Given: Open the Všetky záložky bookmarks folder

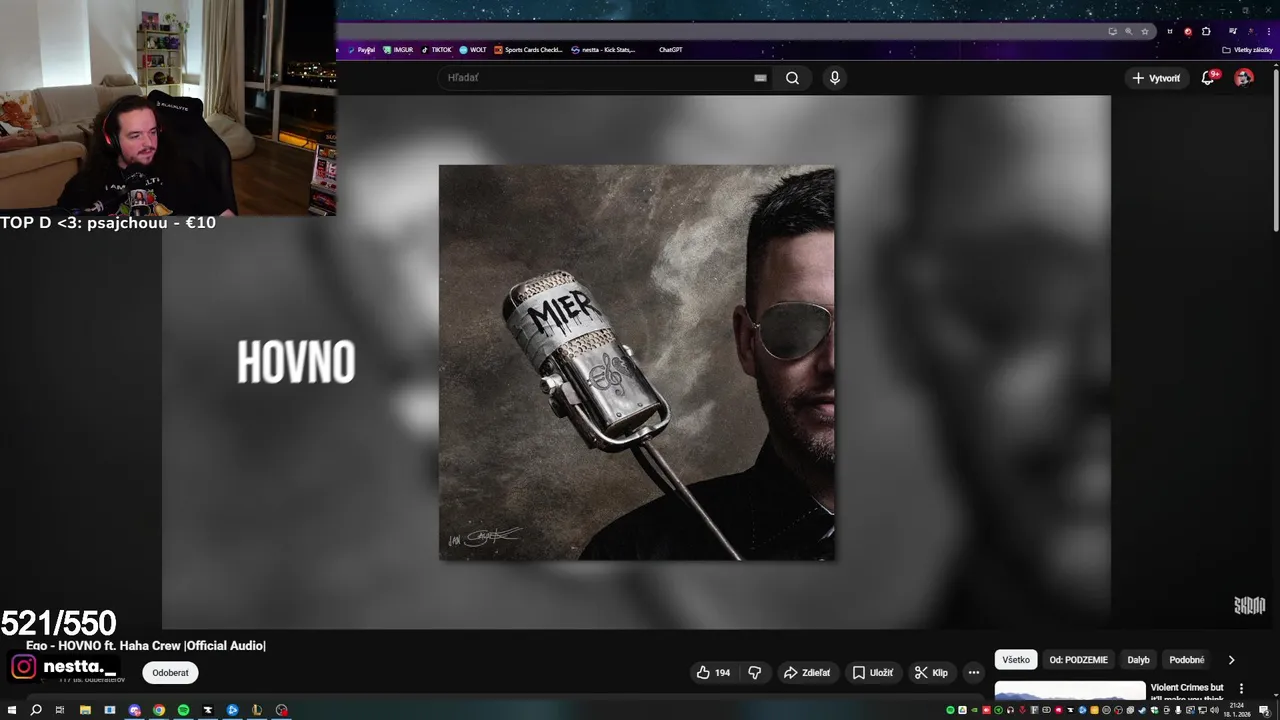Looking at the screenshot, I should click(x=1248, y=50).
